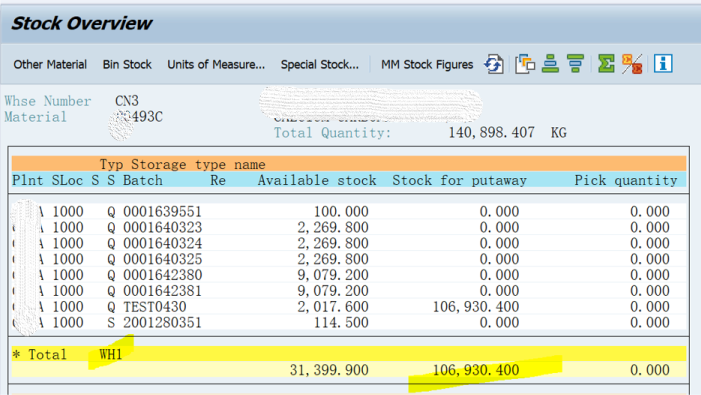Viewport: 701px width, 395px height.
Task: Select batch 0001642380
Action: tap(162, 275)
